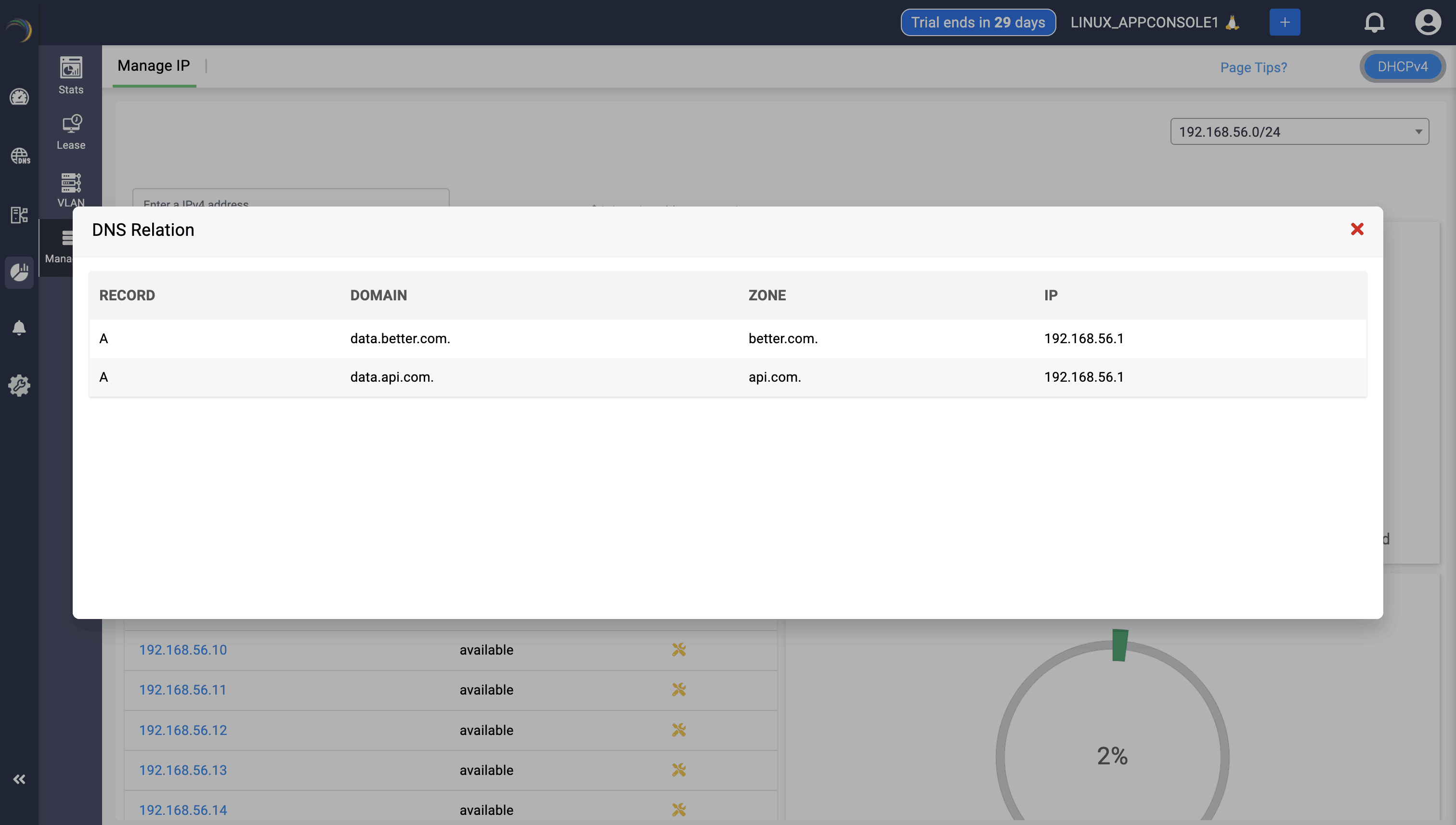1456x825 pixels.
Task: Expand the 192.168.56.0/24 subnet dropdown
Action: pos(1299,131)
